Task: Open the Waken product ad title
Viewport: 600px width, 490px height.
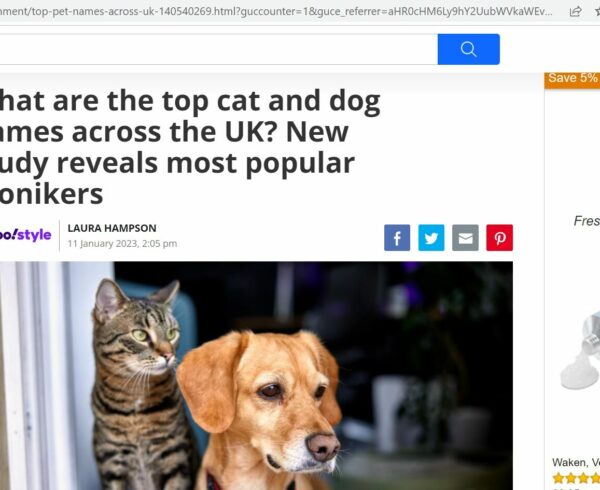Action: pos(576,462)
